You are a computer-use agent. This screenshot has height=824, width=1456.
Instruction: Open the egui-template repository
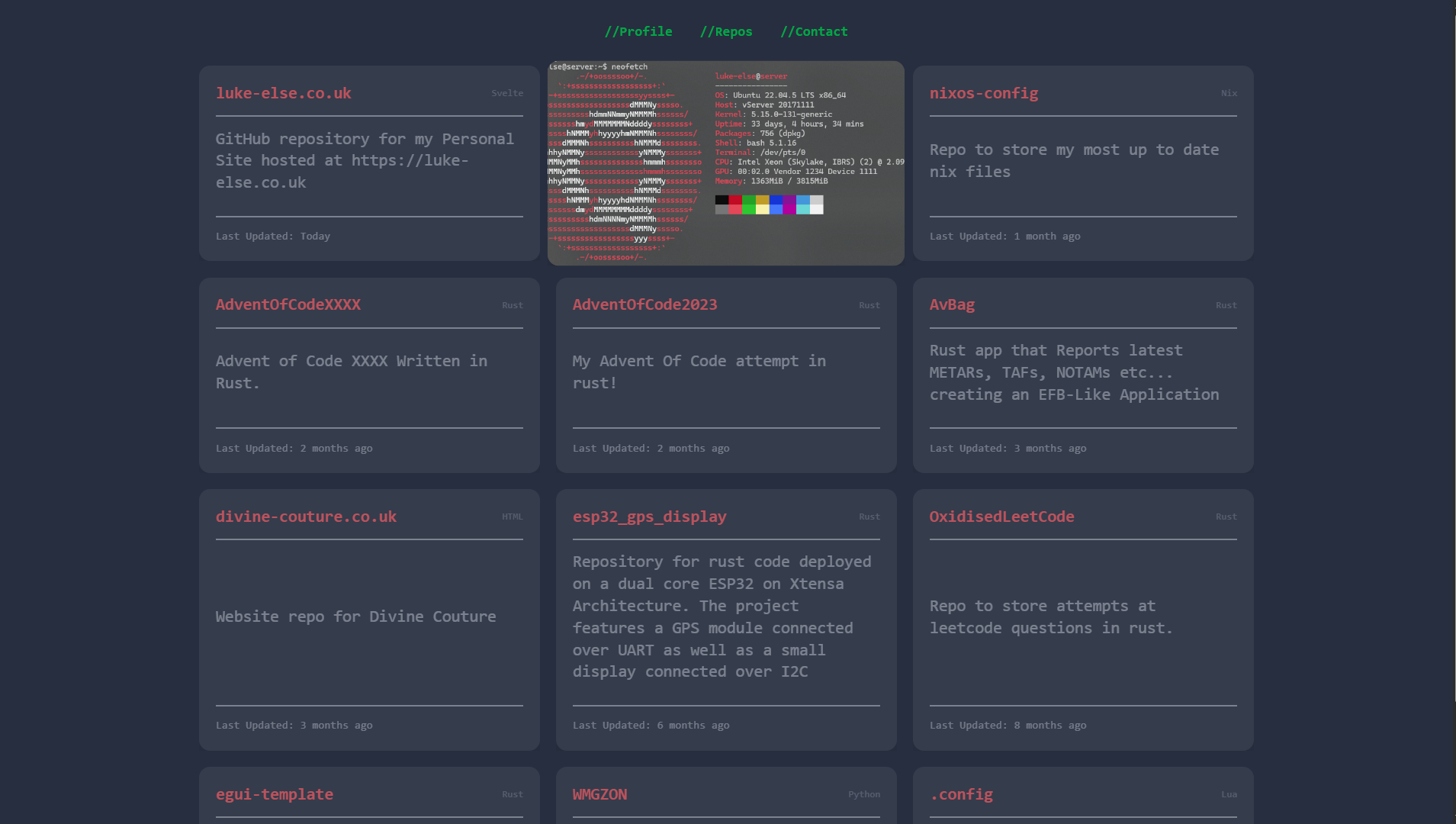click(274, 794)
